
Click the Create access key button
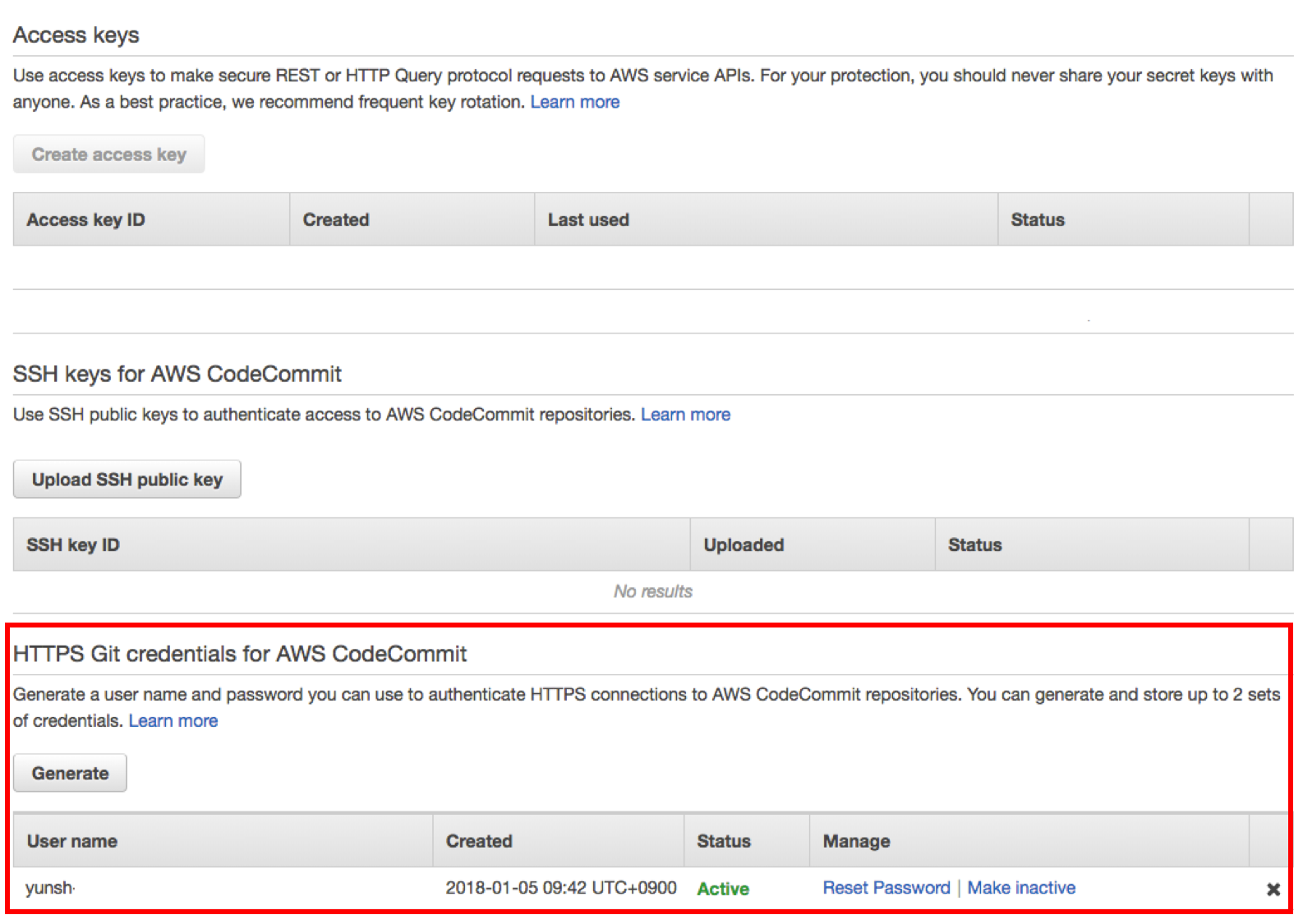coord(108,154)
